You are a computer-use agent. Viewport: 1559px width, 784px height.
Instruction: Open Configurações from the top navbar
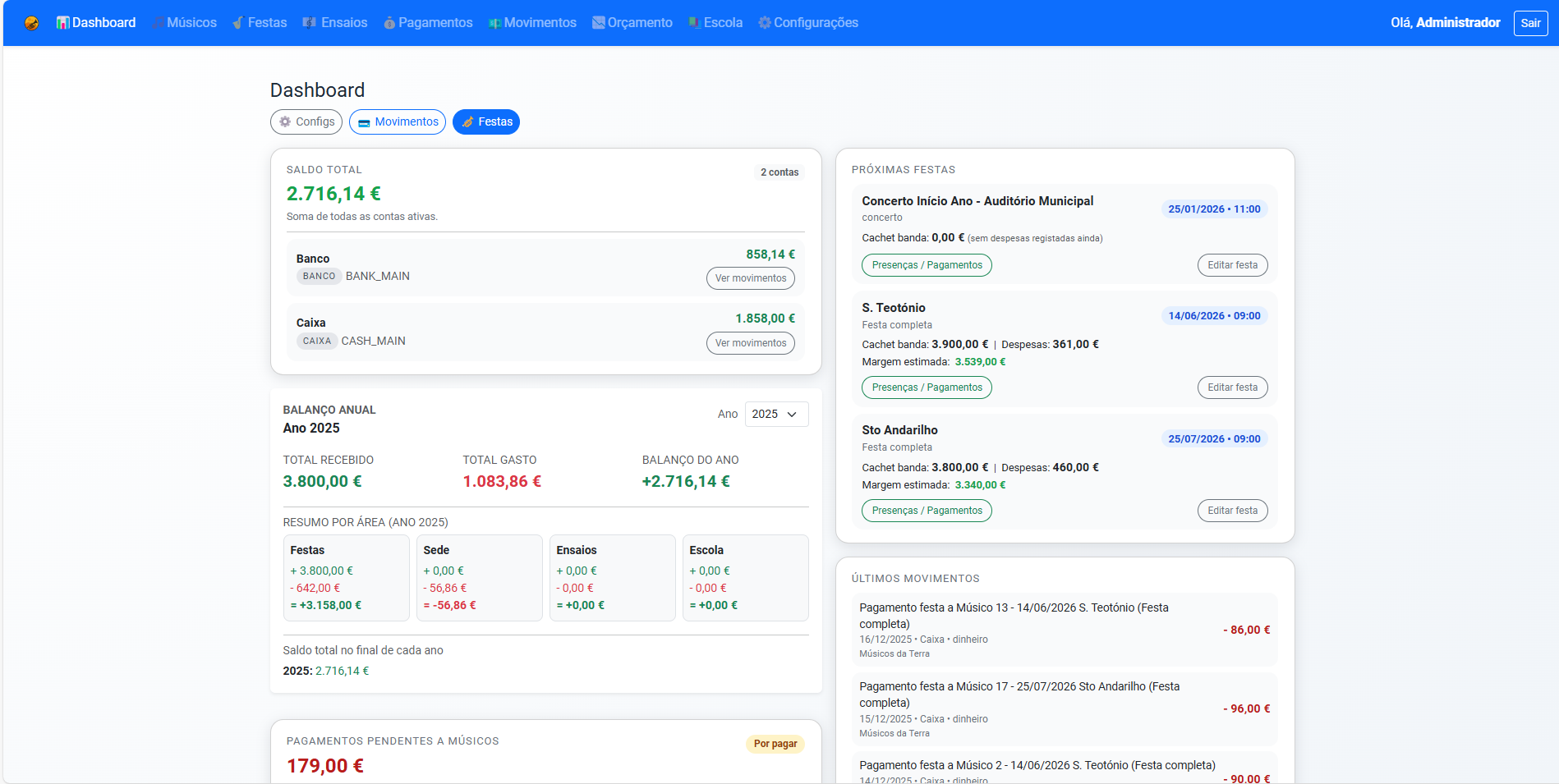click(x=808, y=23)
